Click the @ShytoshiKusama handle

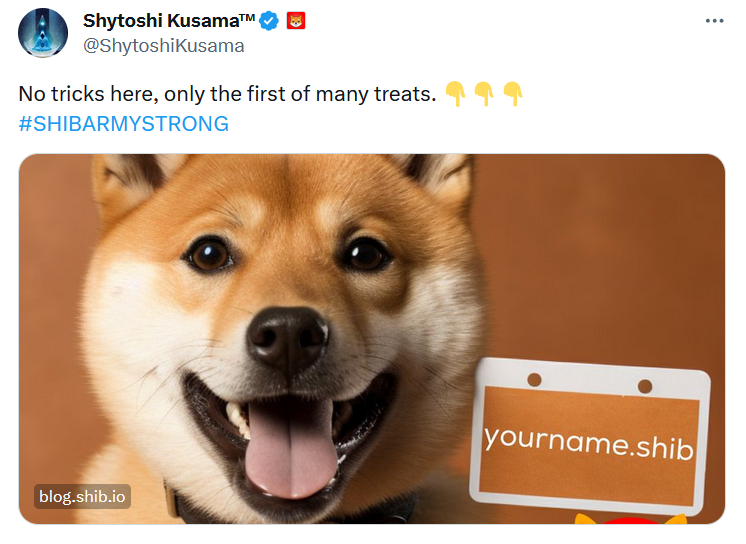164,46
